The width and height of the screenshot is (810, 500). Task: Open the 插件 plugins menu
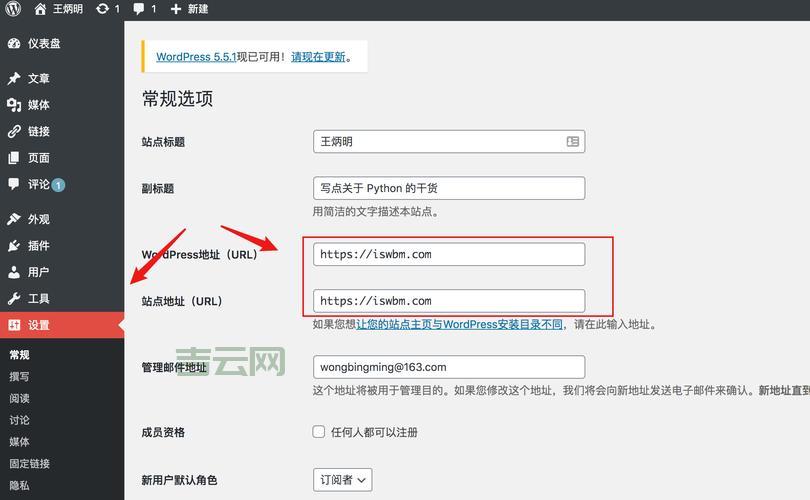point(62,245)
